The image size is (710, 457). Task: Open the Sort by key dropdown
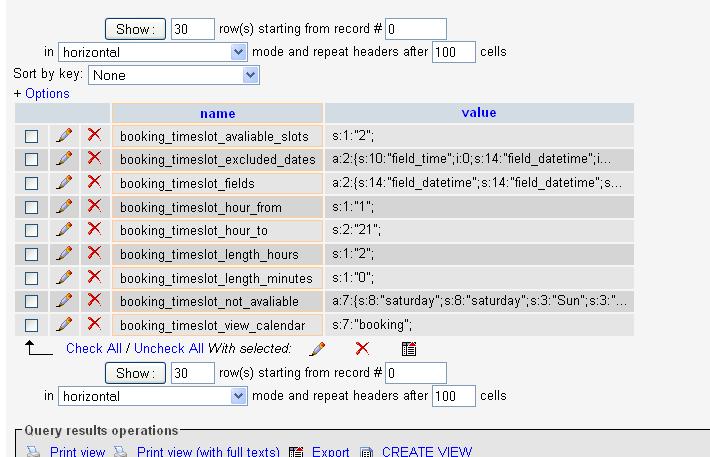pyautogui.click(x=174, y=75)
